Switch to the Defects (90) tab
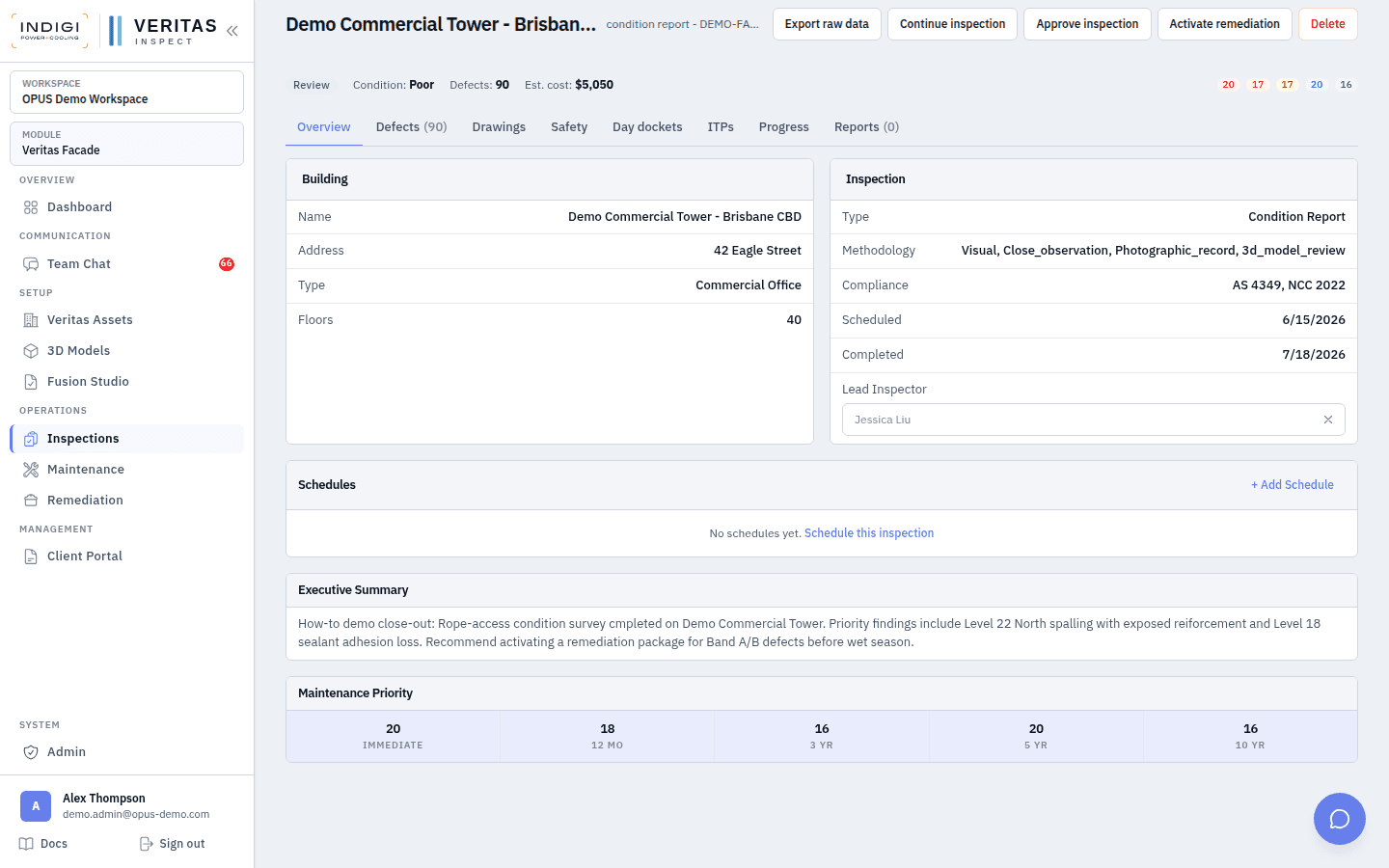 pos(411,127)
